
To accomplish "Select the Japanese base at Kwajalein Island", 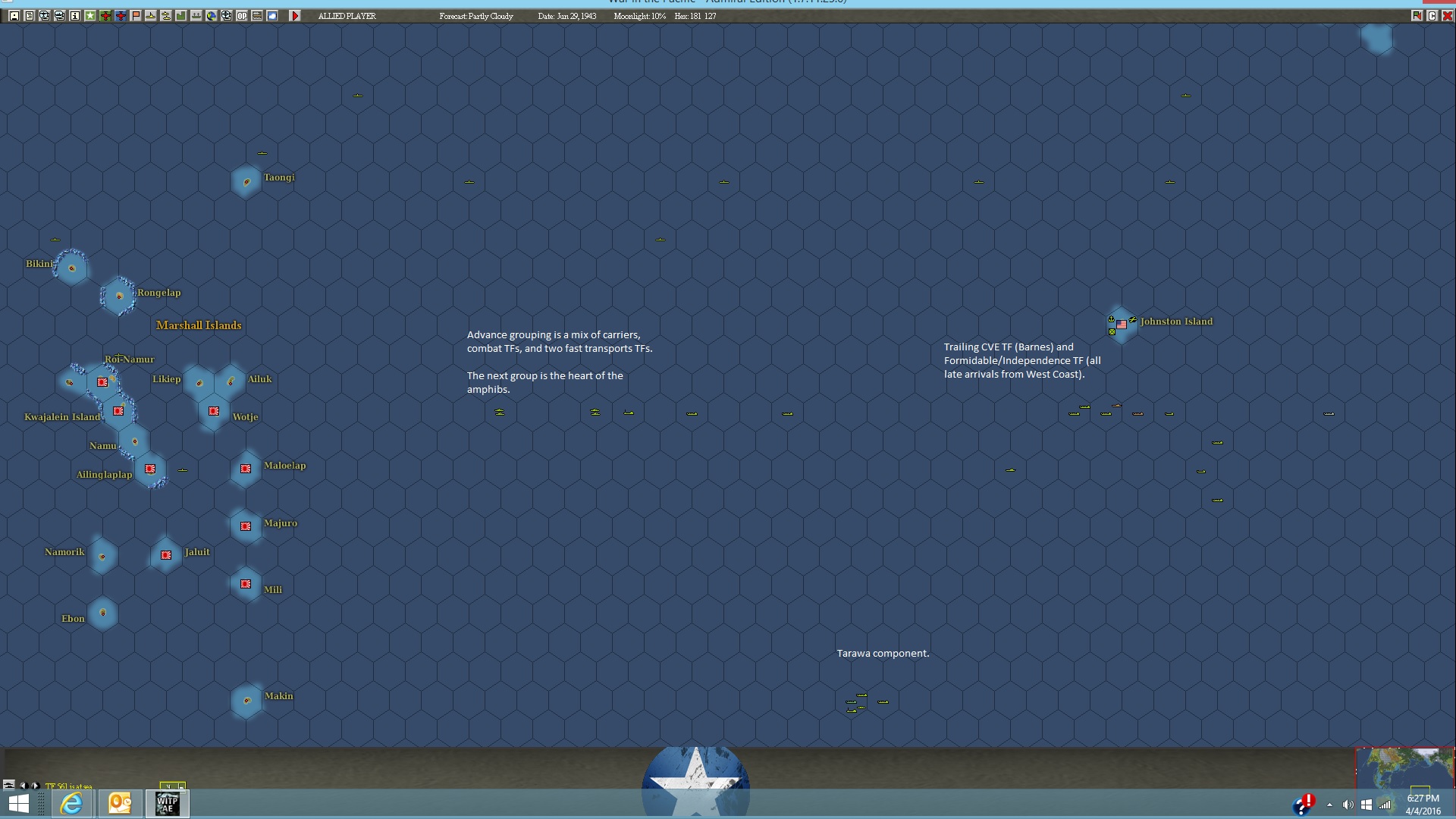I will [118, 411].
